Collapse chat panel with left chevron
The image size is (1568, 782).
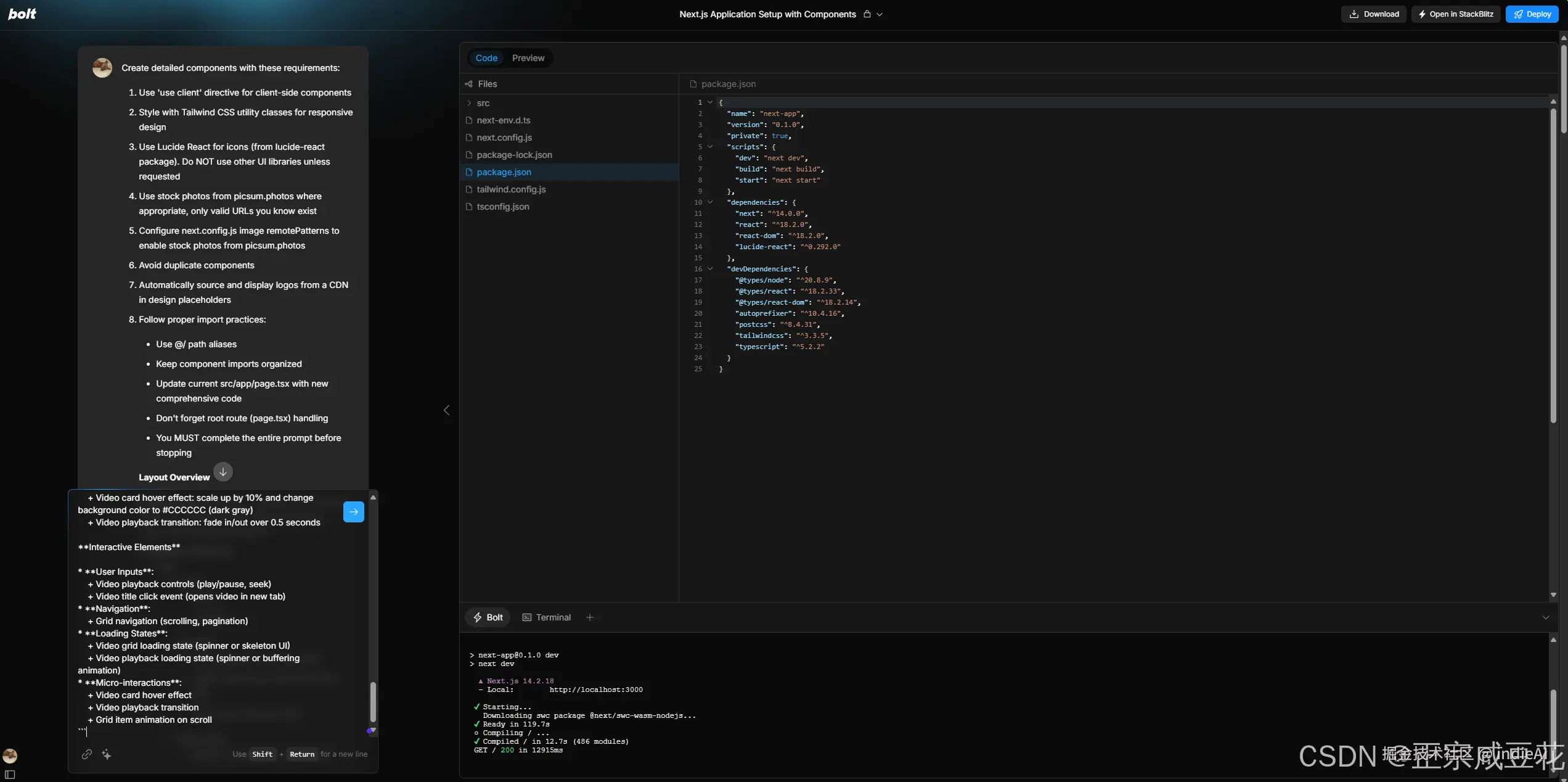(447, 410)
